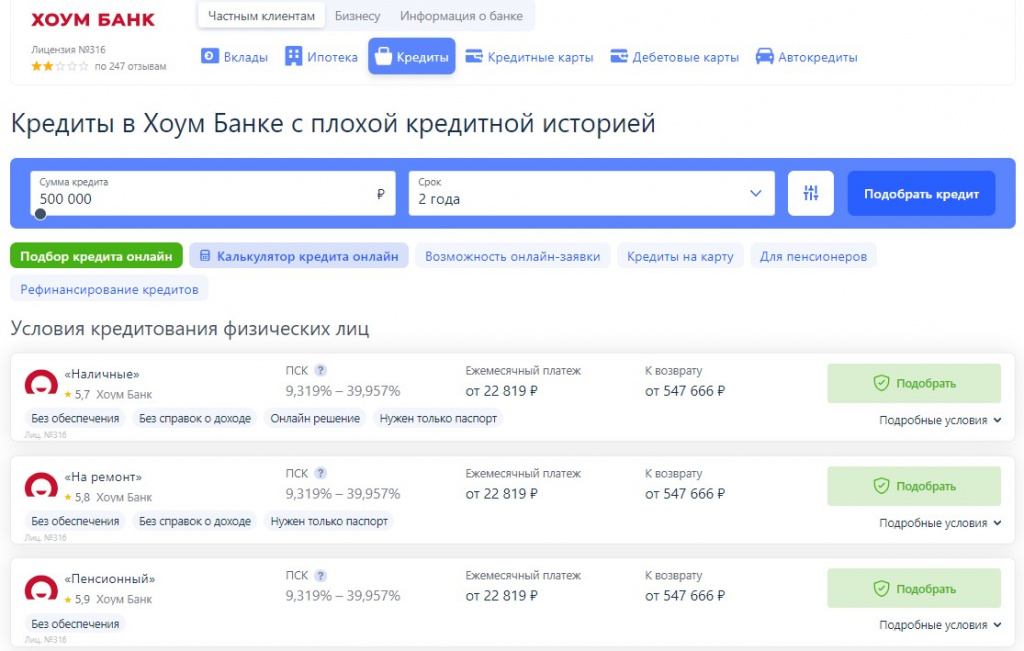
Task: Click the shield icon in «На ремонт» Подобрать button
Action: click(x=882, y=486)
